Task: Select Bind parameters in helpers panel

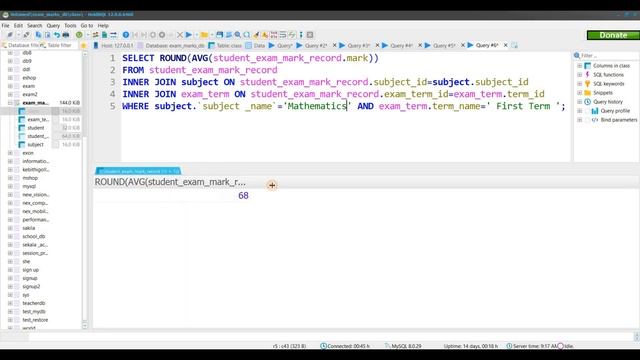Action: [x=619, y=120]
